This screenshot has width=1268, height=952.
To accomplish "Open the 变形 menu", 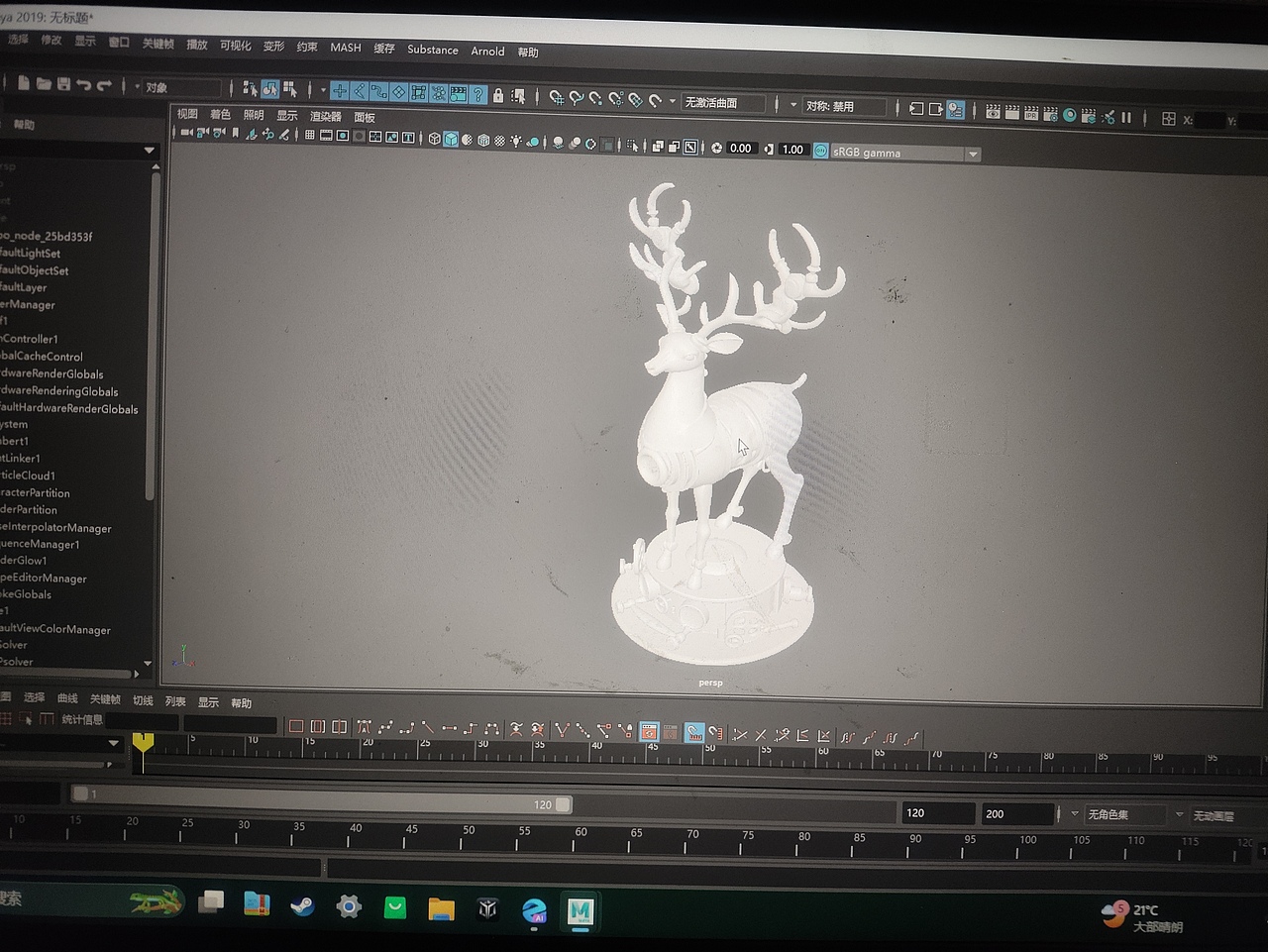I will 273,46.
